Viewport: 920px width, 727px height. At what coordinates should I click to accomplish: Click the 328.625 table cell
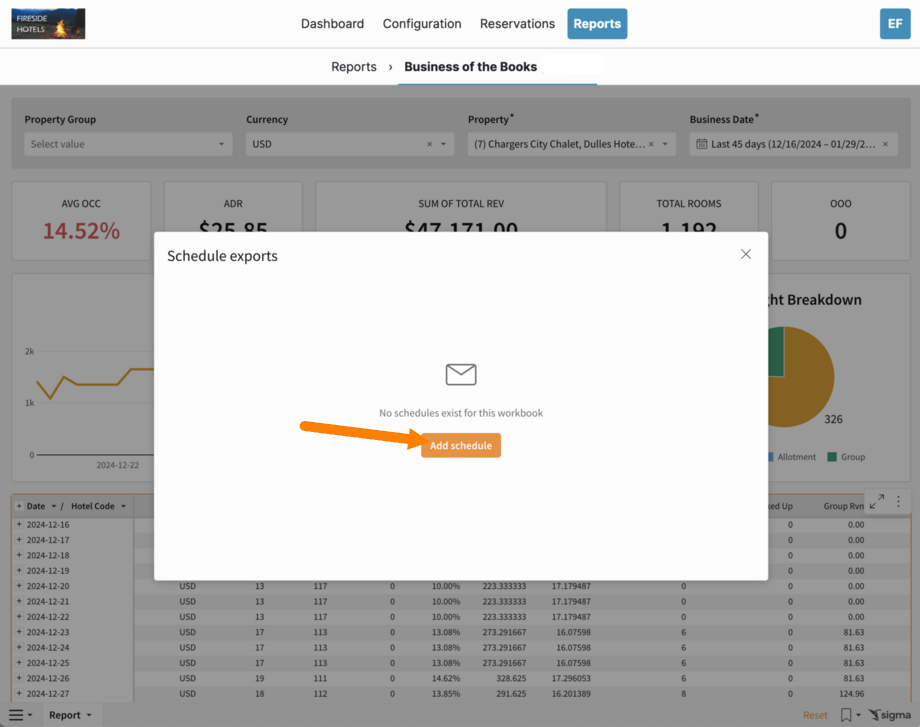511,678
